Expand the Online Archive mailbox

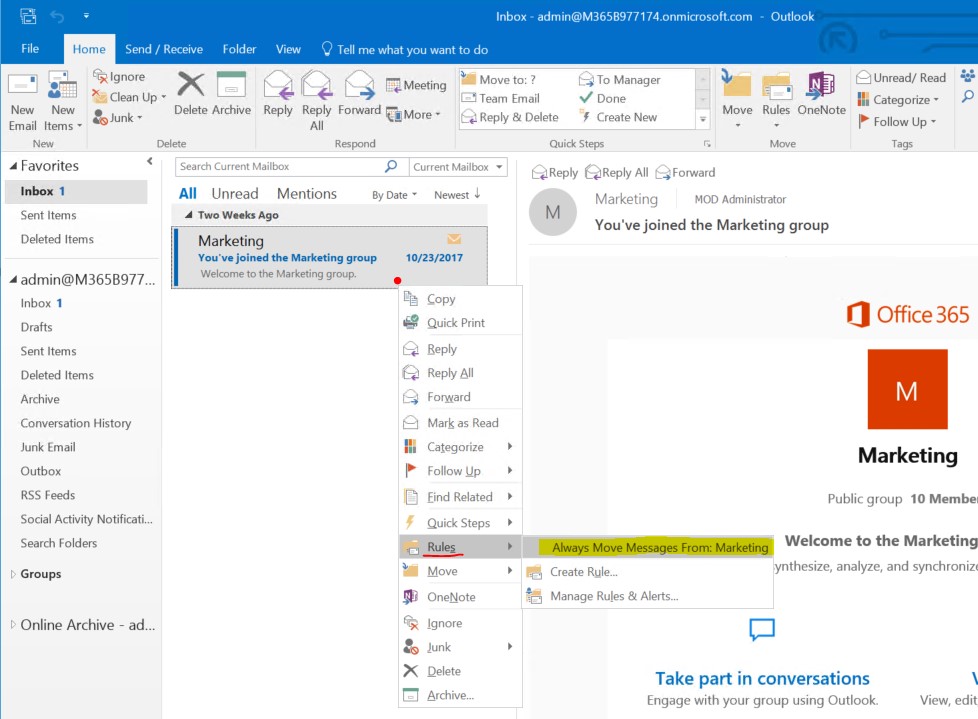(12, 624)
